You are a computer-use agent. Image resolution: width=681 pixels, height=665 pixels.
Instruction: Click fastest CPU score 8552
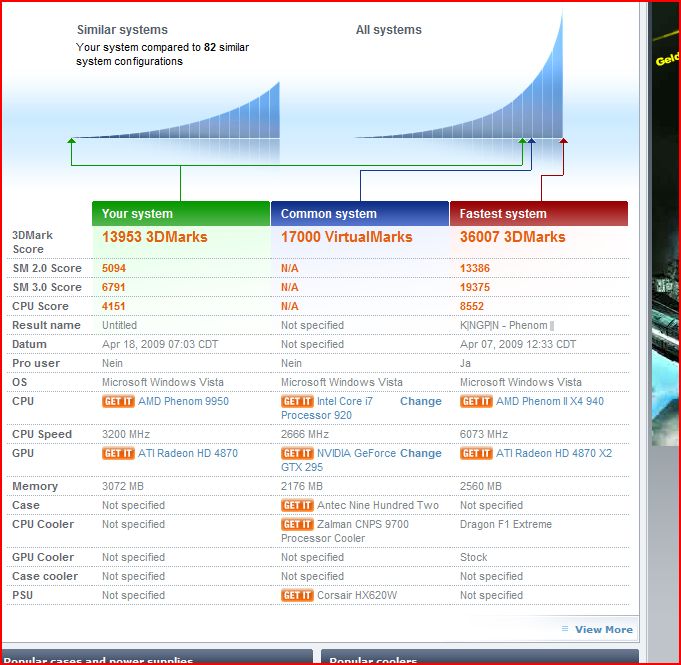click(472, 306)
